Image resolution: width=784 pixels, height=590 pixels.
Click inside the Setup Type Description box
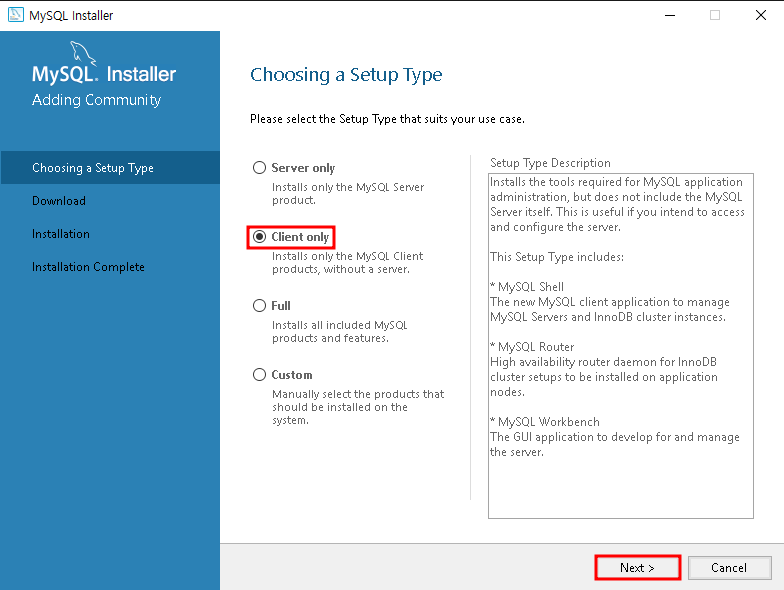(x=620, y=346)
